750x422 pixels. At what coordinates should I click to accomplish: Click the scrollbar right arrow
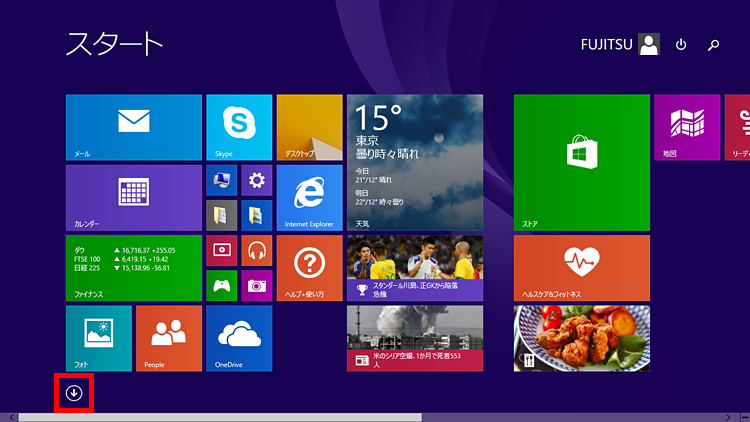(728, 418)
